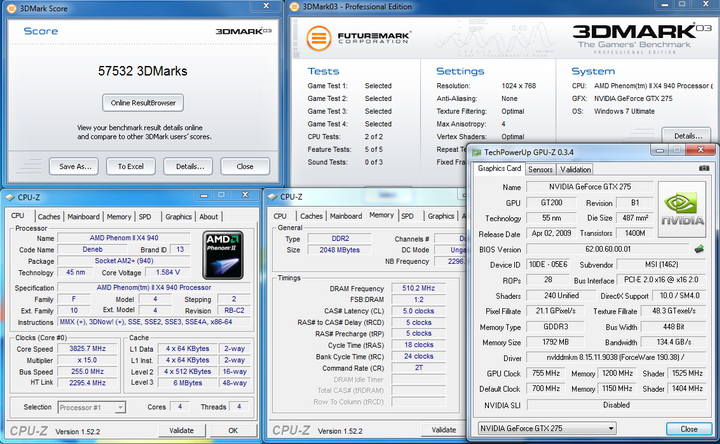Click the Core Speed value 3825.7 MHz

click(x=87, y=349)
